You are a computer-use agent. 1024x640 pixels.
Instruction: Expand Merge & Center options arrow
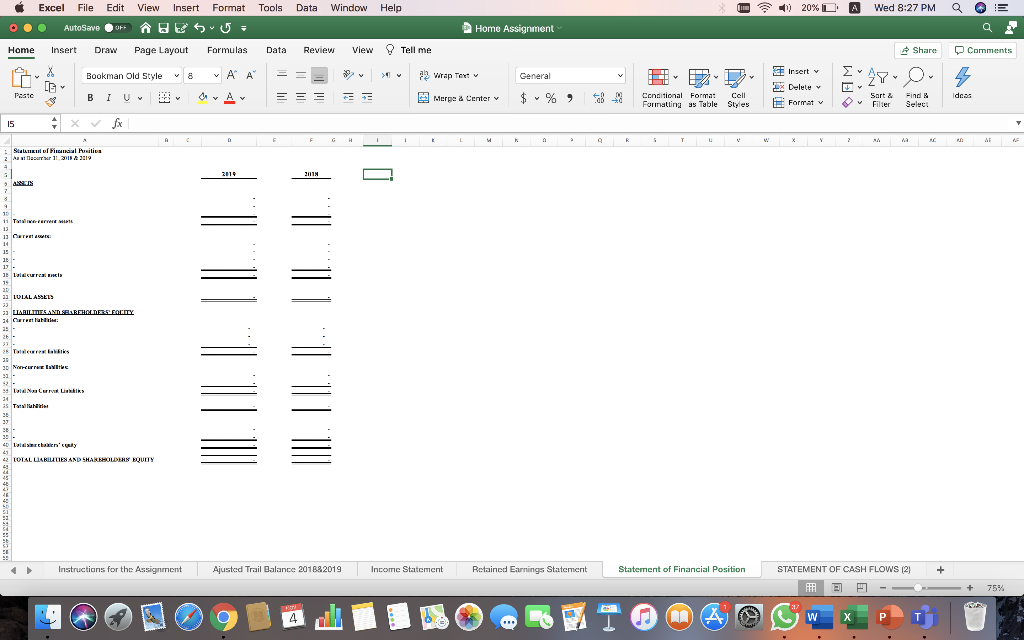pyautogui.click(x=496, y=99)
